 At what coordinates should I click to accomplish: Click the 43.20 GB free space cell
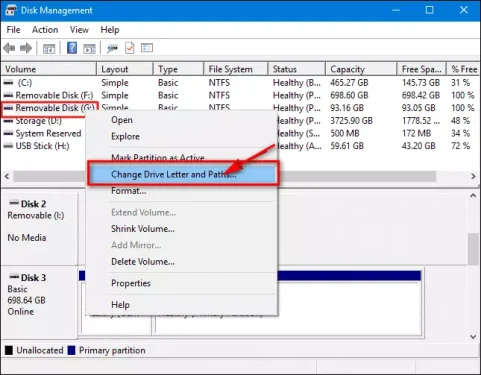(418, 146)
